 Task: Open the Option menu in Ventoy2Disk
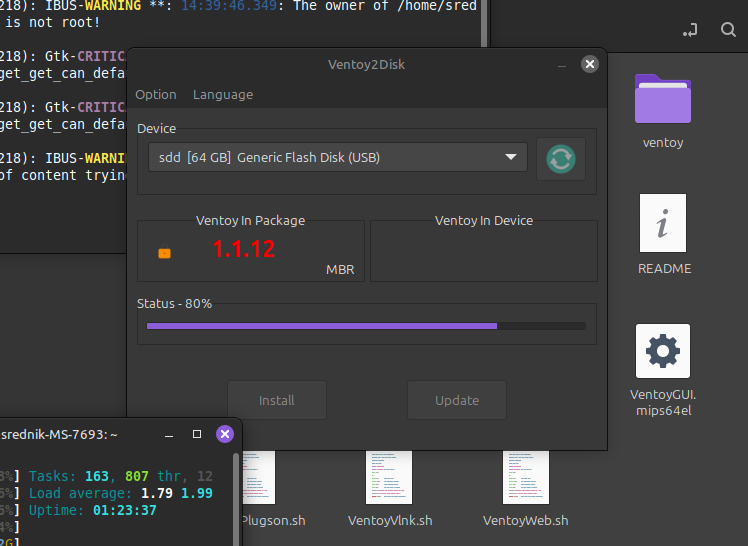(156, 94)
